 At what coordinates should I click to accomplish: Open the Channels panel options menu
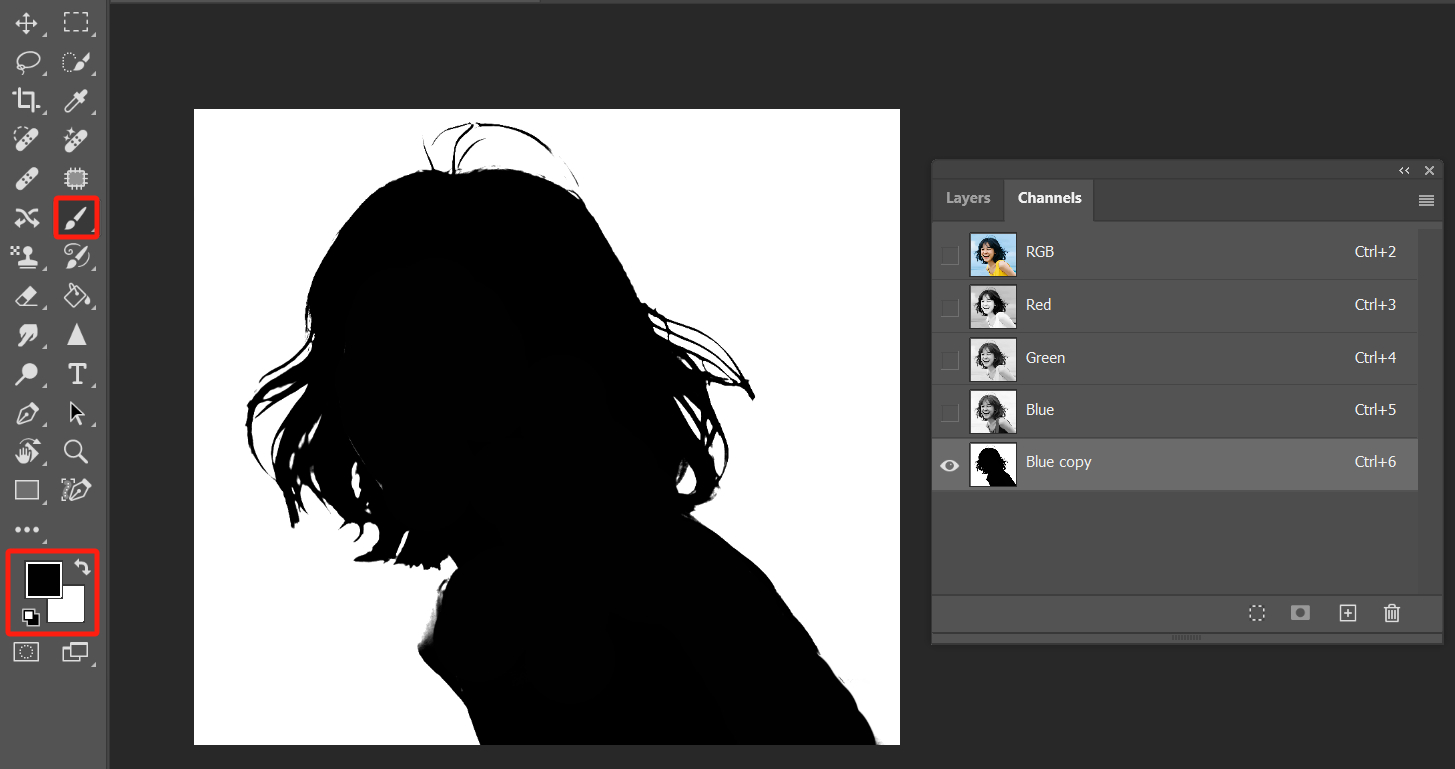1426,201
